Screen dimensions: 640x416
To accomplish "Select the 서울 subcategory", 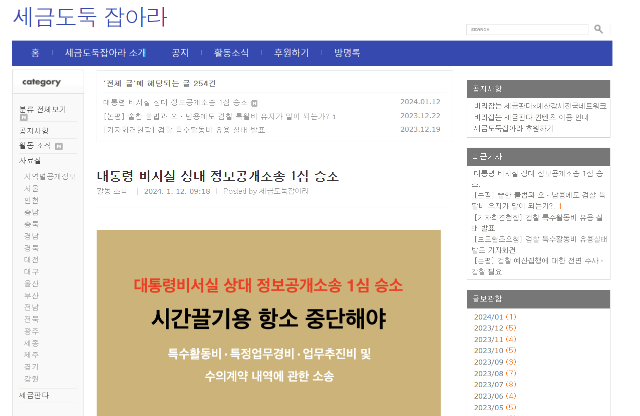I will (x=31, y=187).
